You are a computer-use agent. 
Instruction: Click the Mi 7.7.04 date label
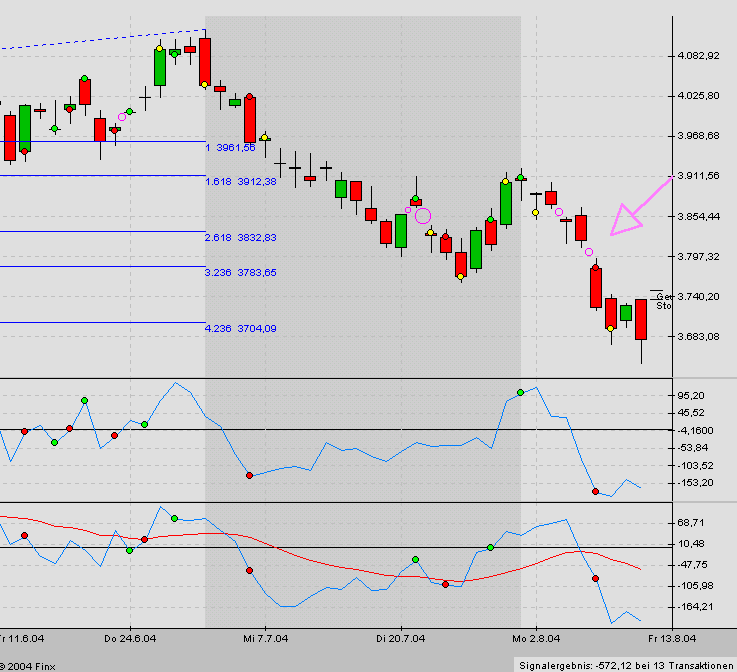266,637
